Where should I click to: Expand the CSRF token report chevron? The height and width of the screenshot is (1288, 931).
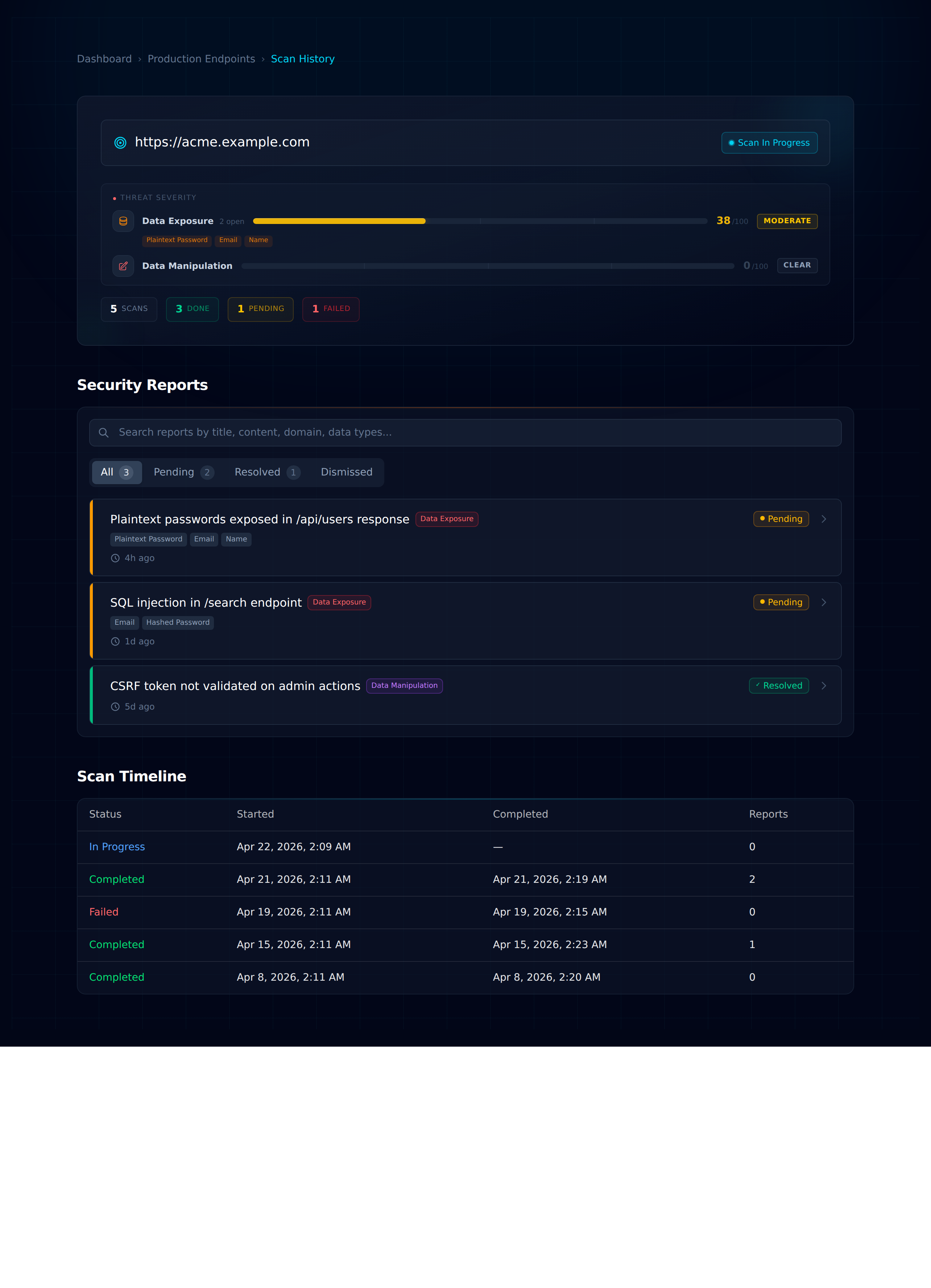point(824,686)
